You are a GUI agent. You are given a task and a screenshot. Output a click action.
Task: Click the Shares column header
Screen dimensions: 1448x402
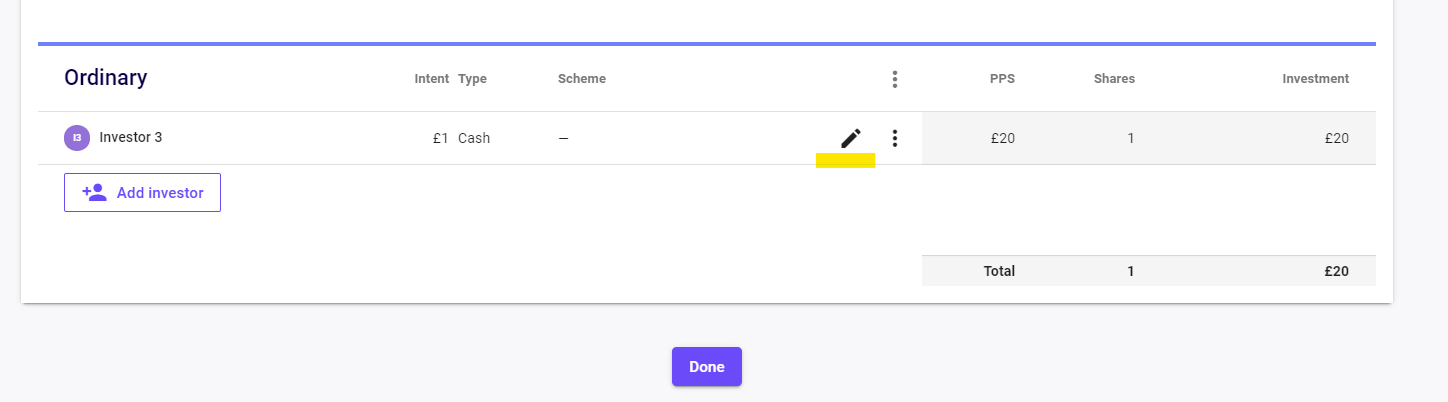[1114, 79]
